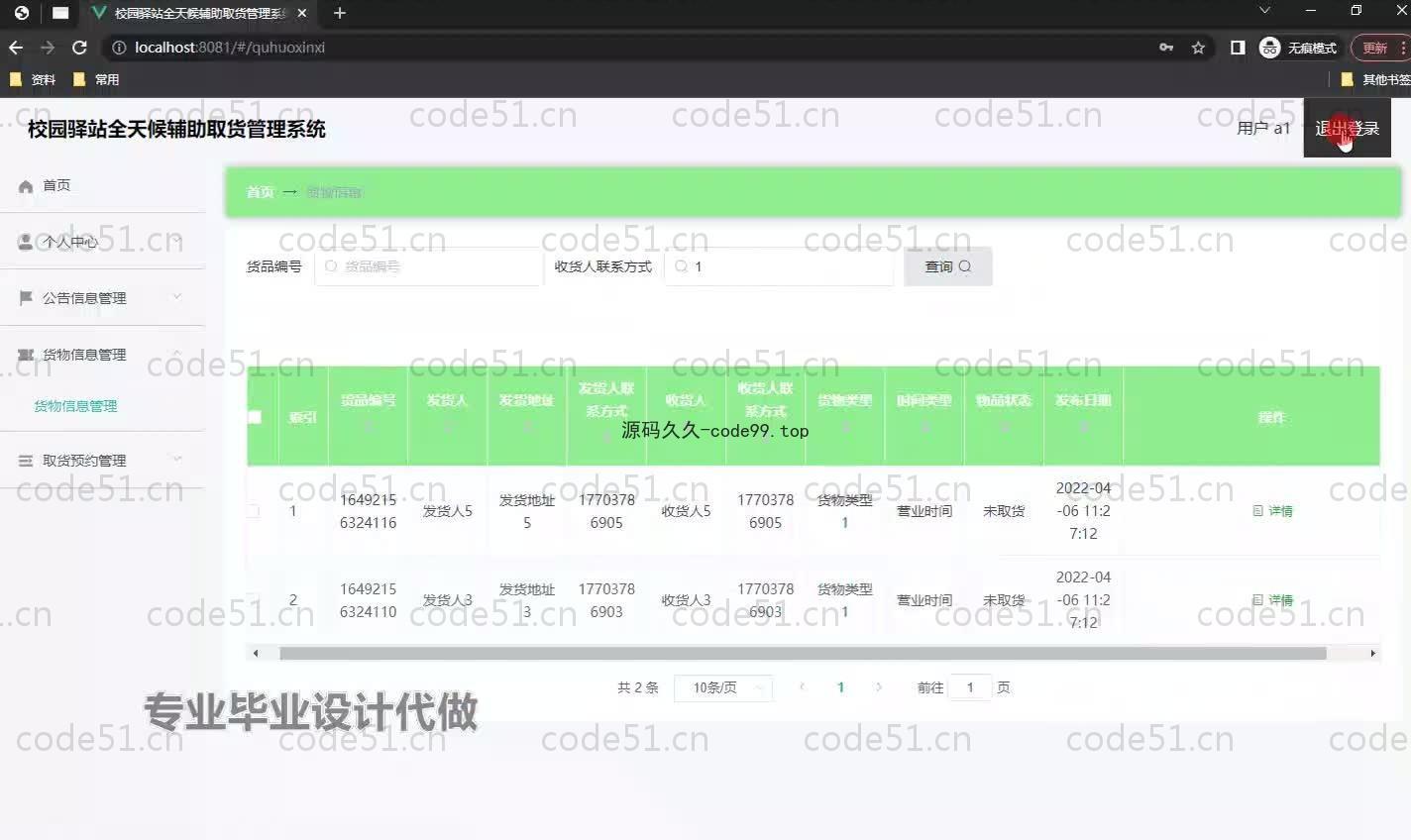1411x840 pixels.
Task: Reload the page with refresh icon
Action: 80,48
